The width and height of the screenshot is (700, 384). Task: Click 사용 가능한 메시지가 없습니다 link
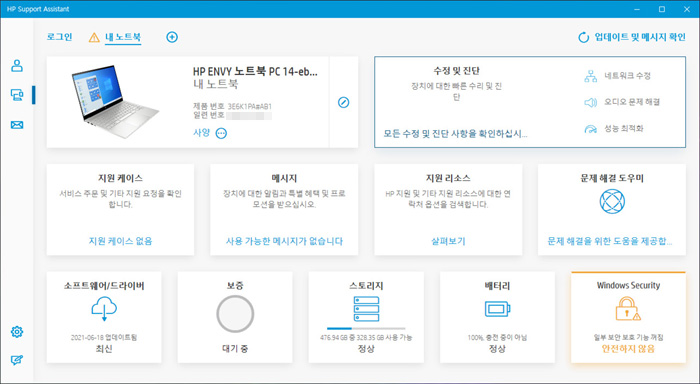pos(284,241)
